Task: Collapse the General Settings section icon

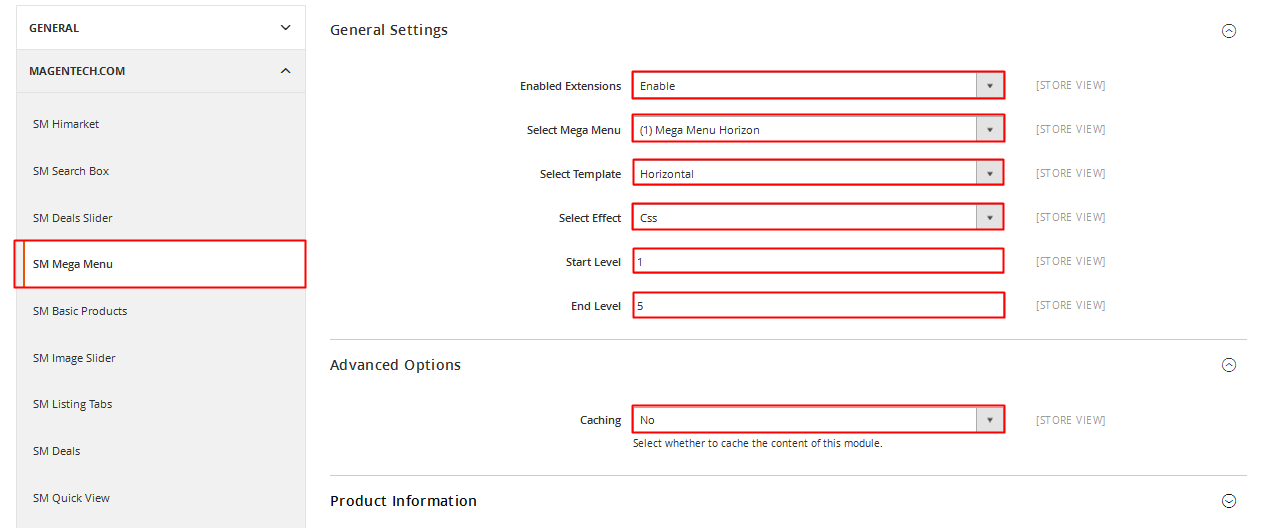Action: tap(1228, 31)
